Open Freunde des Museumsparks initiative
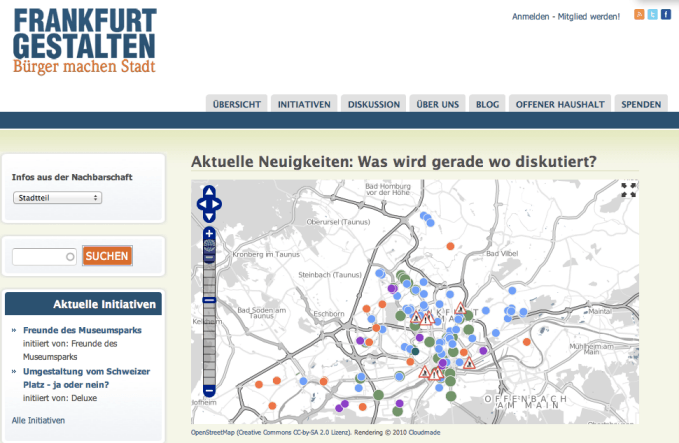 click(82, 330)
